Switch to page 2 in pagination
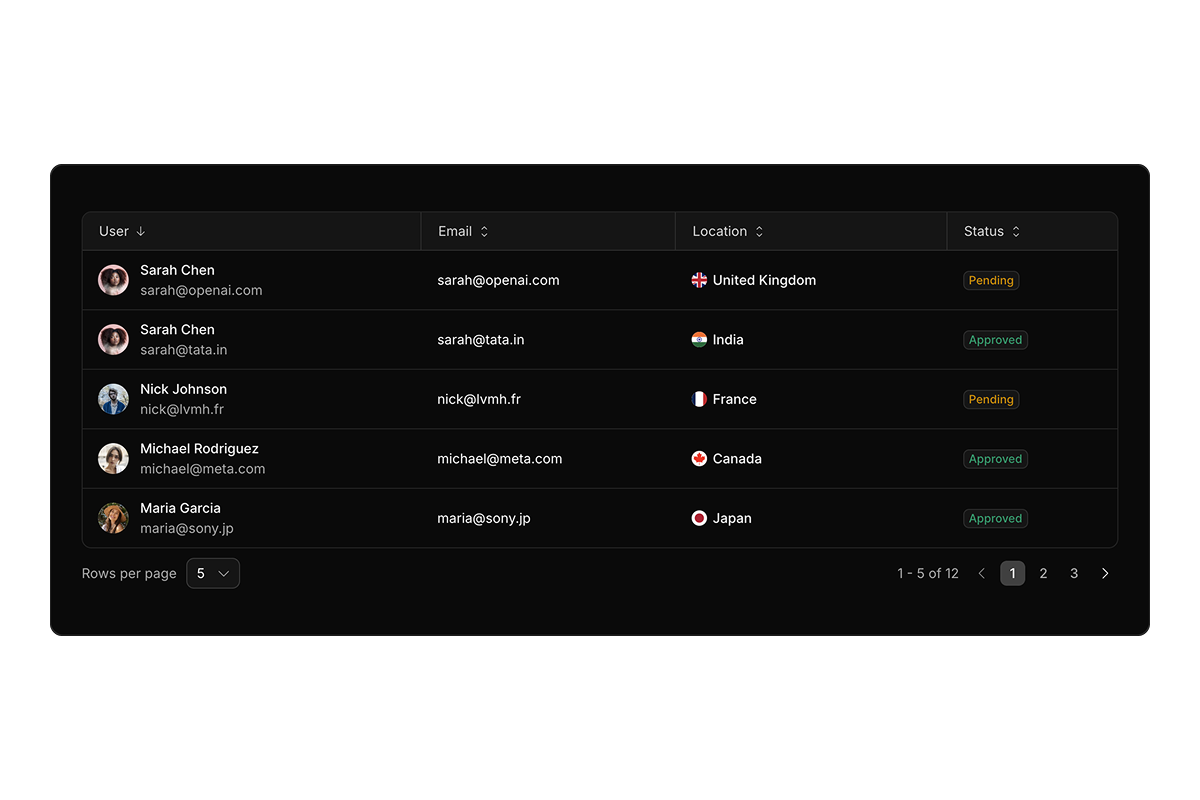 click(x=1043, y=573)
